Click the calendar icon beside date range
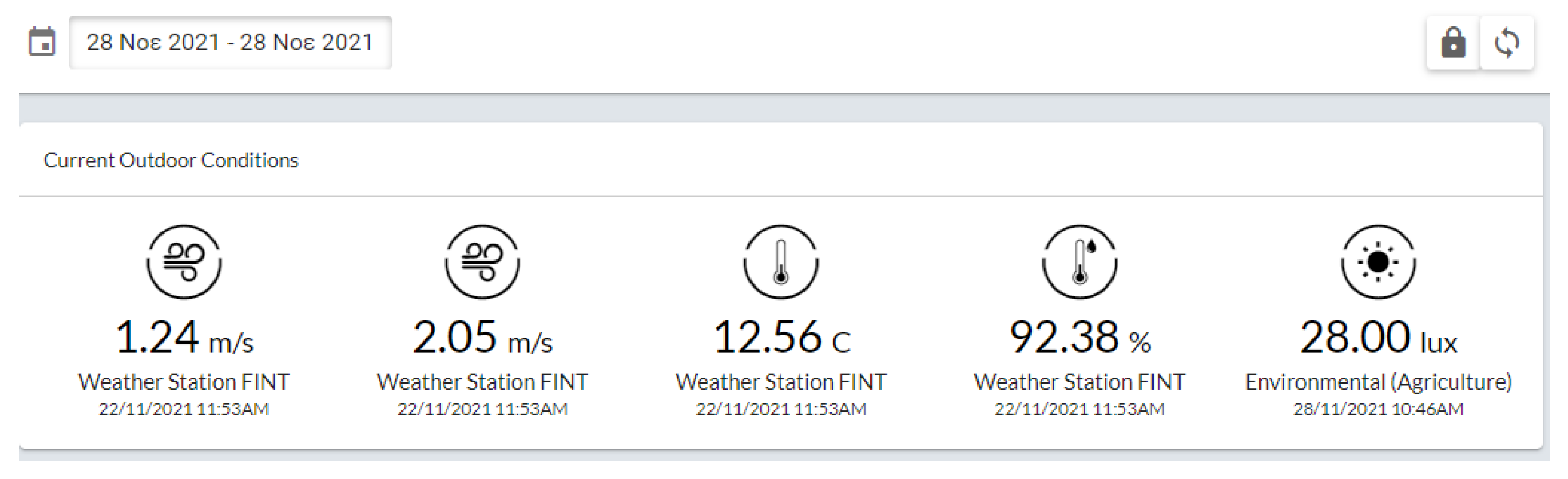 click(42, 42)
